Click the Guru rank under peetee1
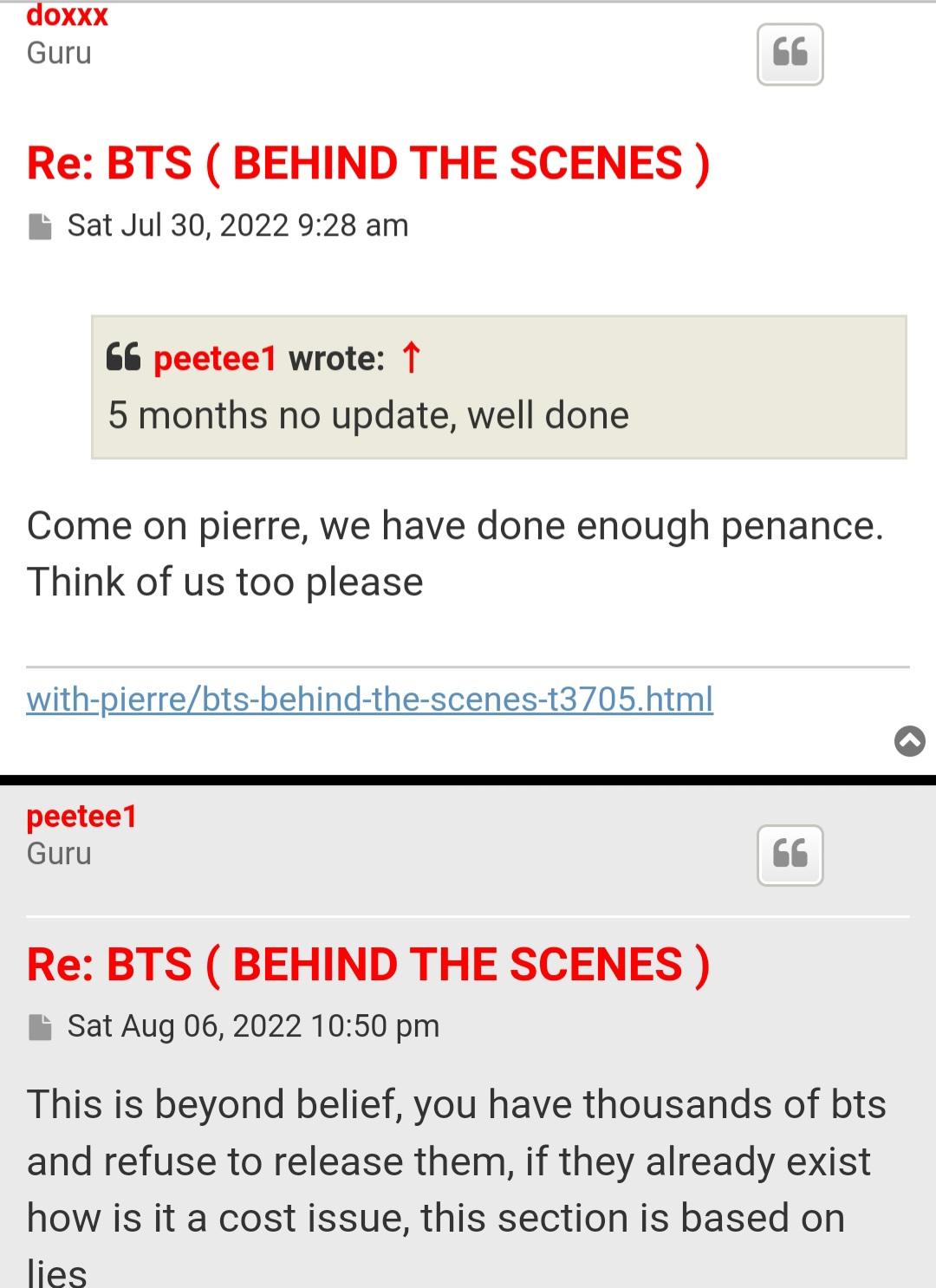 click(59, 854)
